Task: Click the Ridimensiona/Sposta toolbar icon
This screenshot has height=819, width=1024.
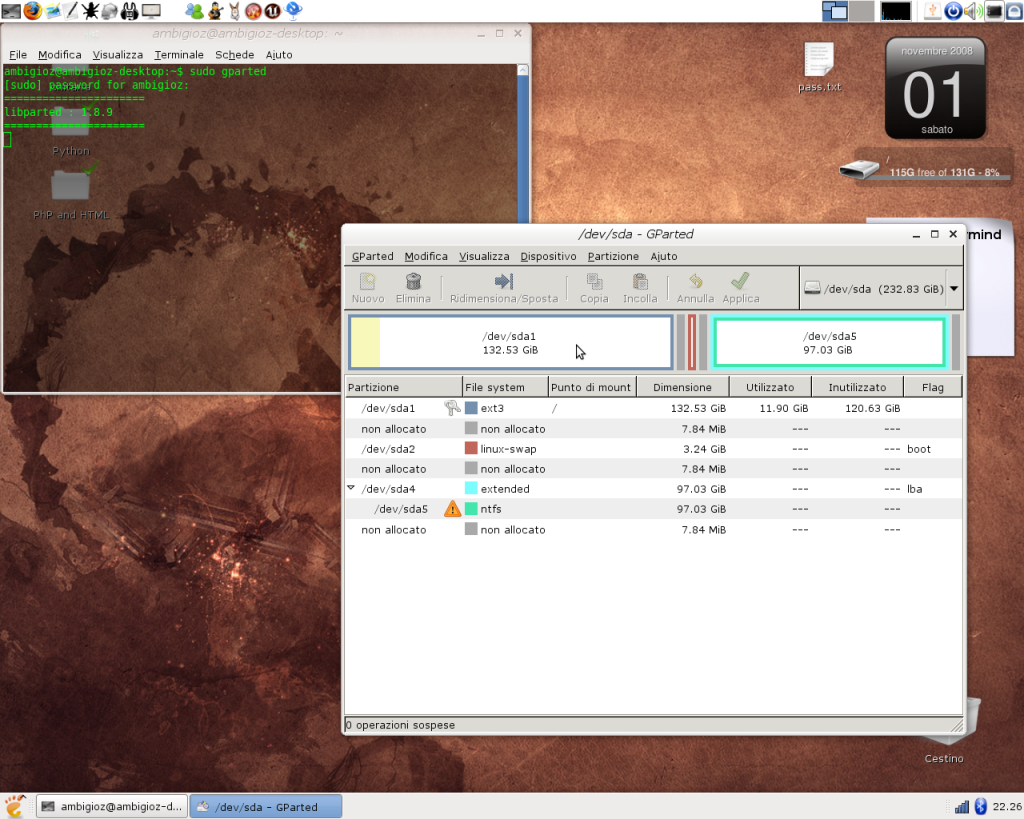Action: (x=504, y=283)
